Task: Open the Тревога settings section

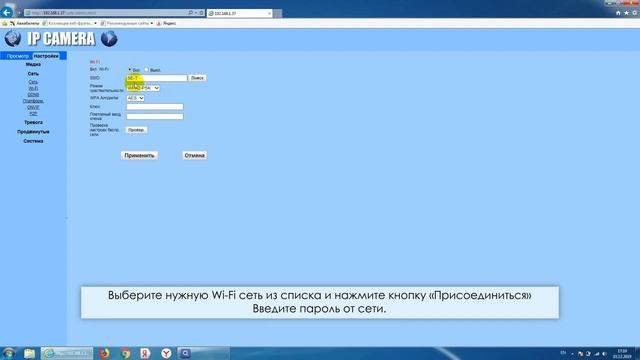Action: pos(33,122)
